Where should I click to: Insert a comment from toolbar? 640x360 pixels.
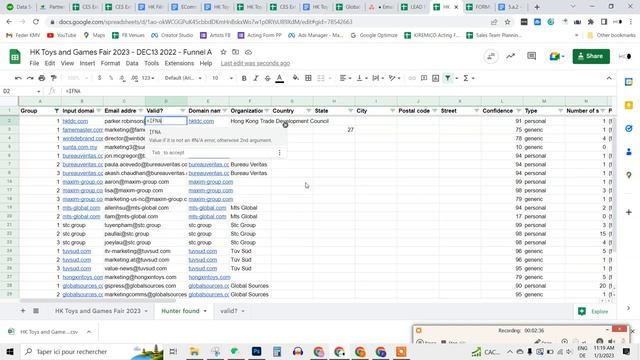tap(424, 78)
